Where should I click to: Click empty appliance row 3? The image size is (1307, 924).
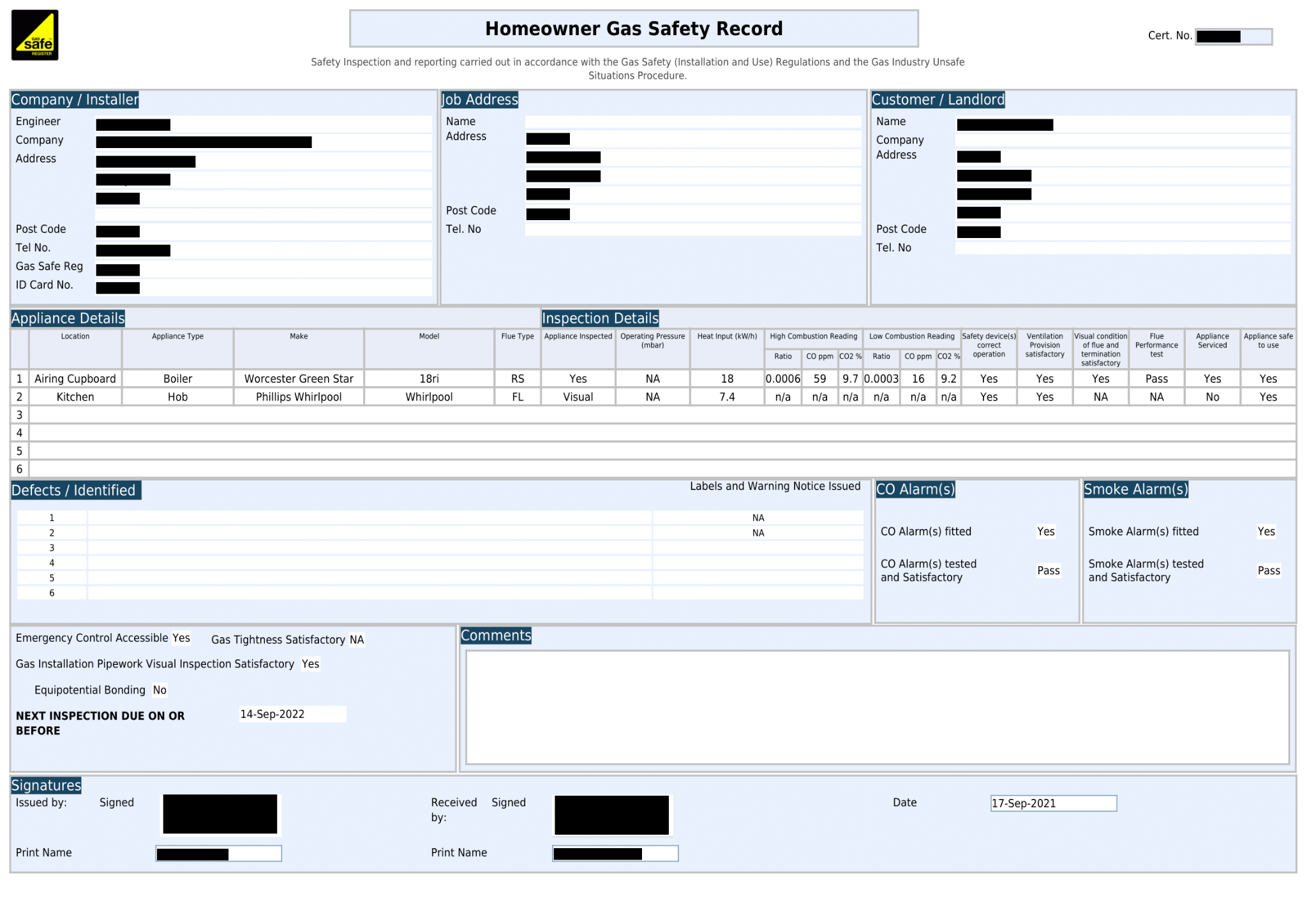click(x=662, y=415)
